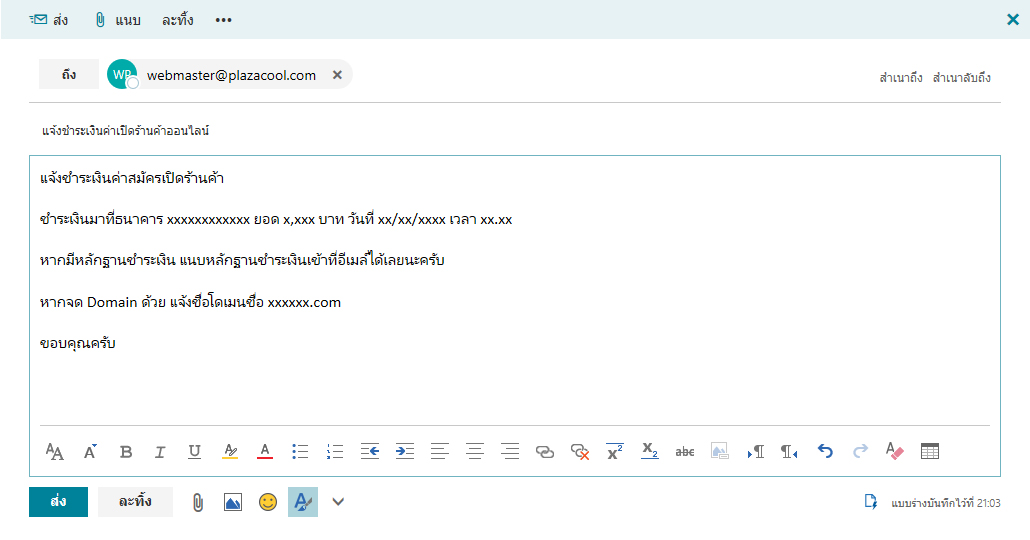Image resolution: width=1030 pixels, height=540 pixels.
Task: Open the three-dot more actions menu
Action: tap(224, 20)
